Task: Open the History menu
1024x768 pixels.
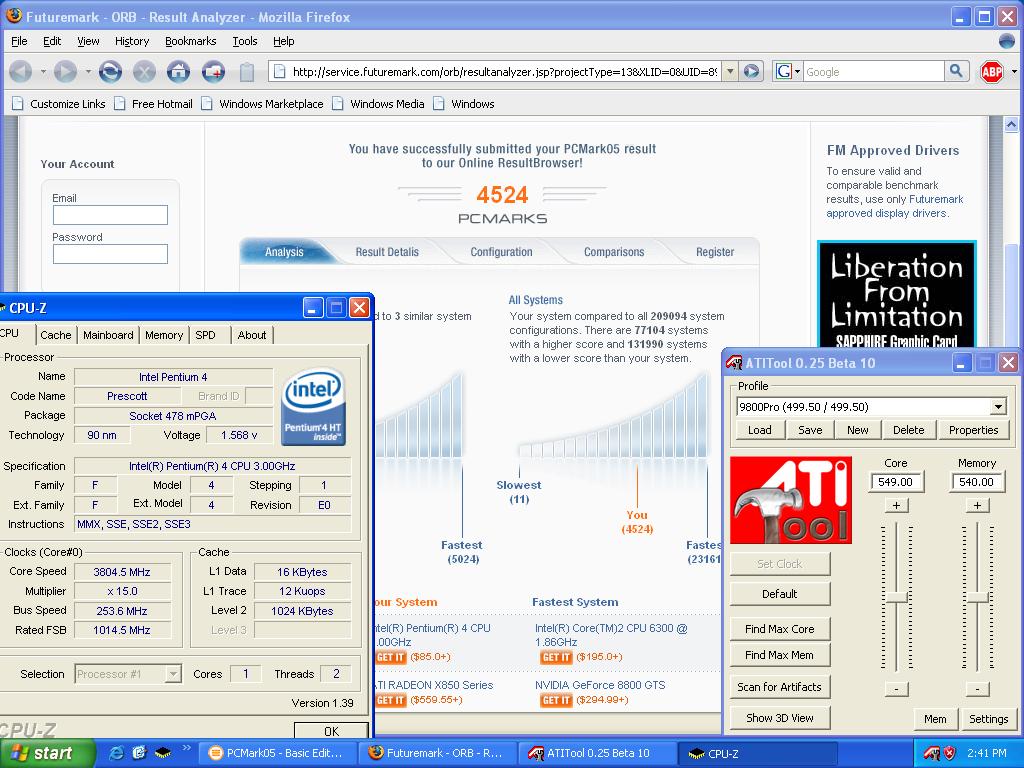Action: (132, 41)
